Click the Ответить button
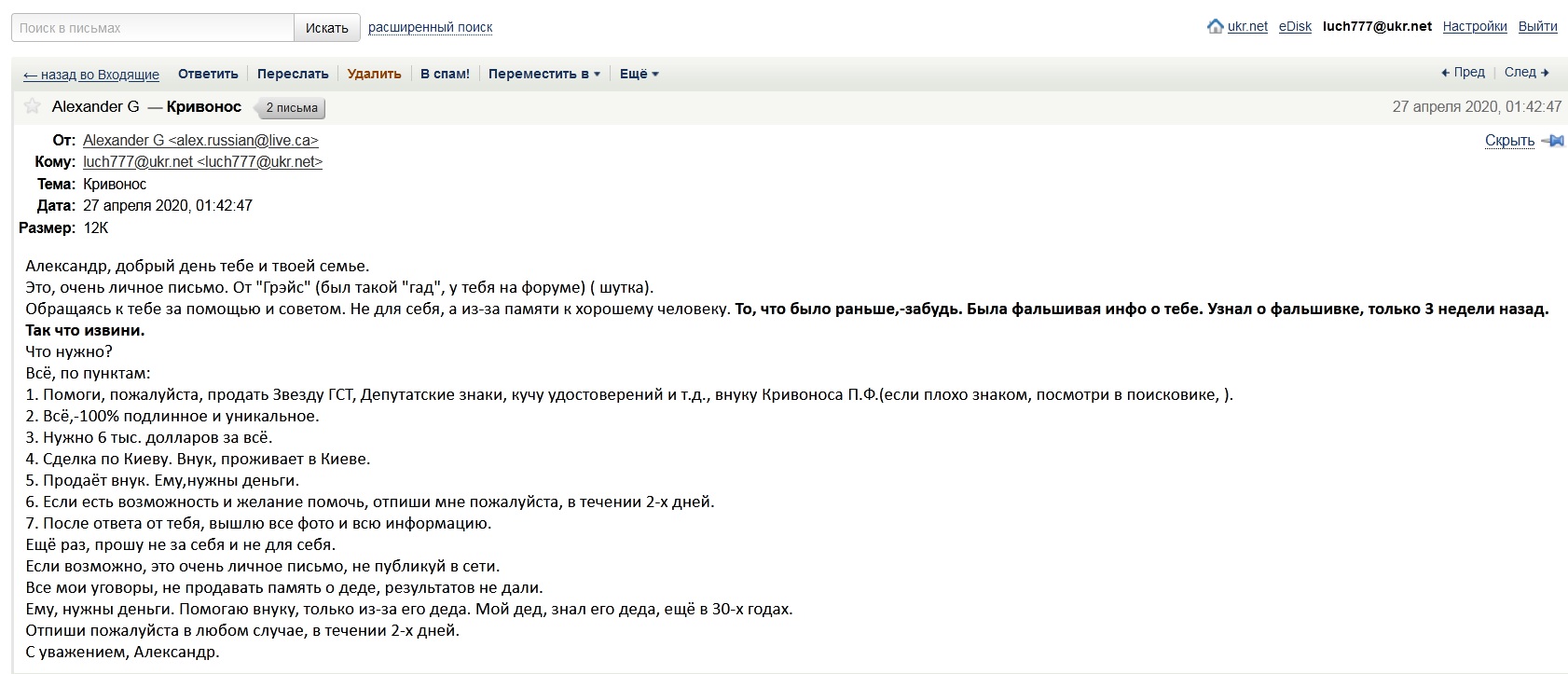 click(208, 74)
